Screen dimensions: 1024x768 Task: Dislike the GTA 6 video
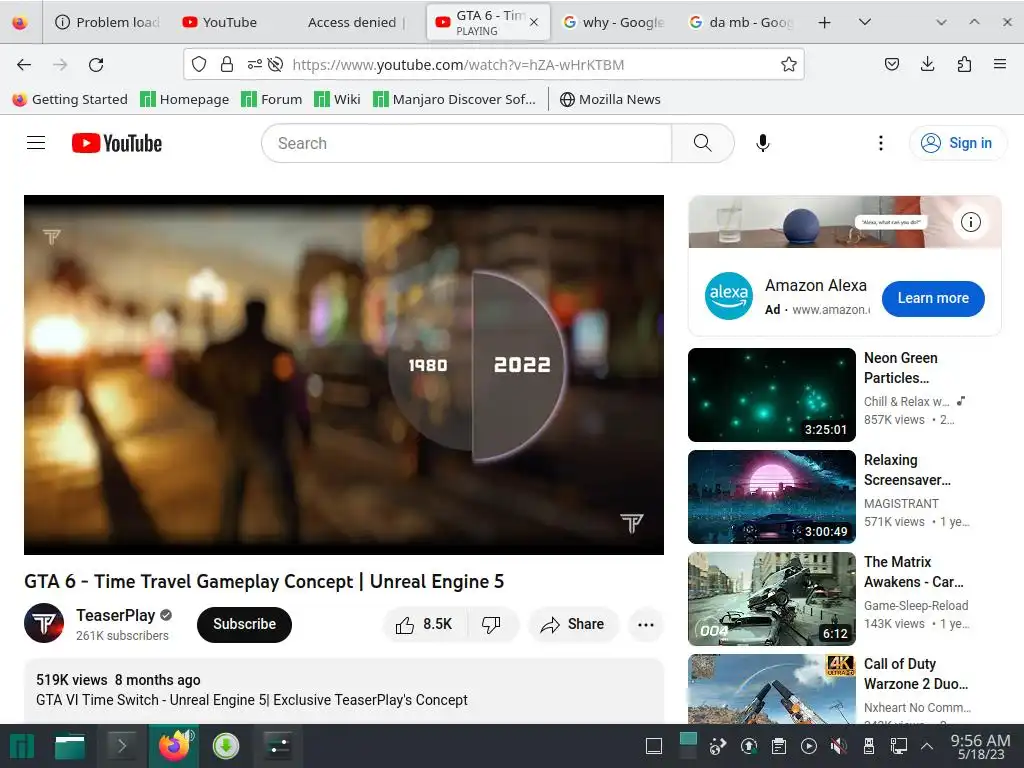(x=491, y=624)
